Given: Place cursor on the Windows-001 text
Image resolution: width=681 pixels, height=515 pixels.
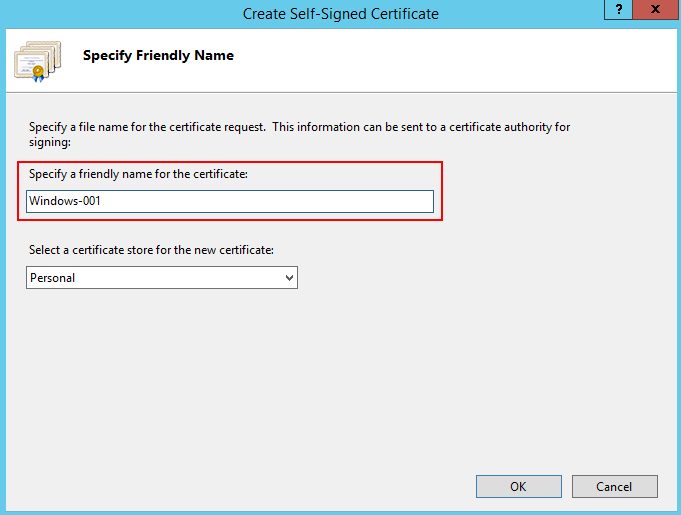Looking at the screenshot, I should coord(65,201).
